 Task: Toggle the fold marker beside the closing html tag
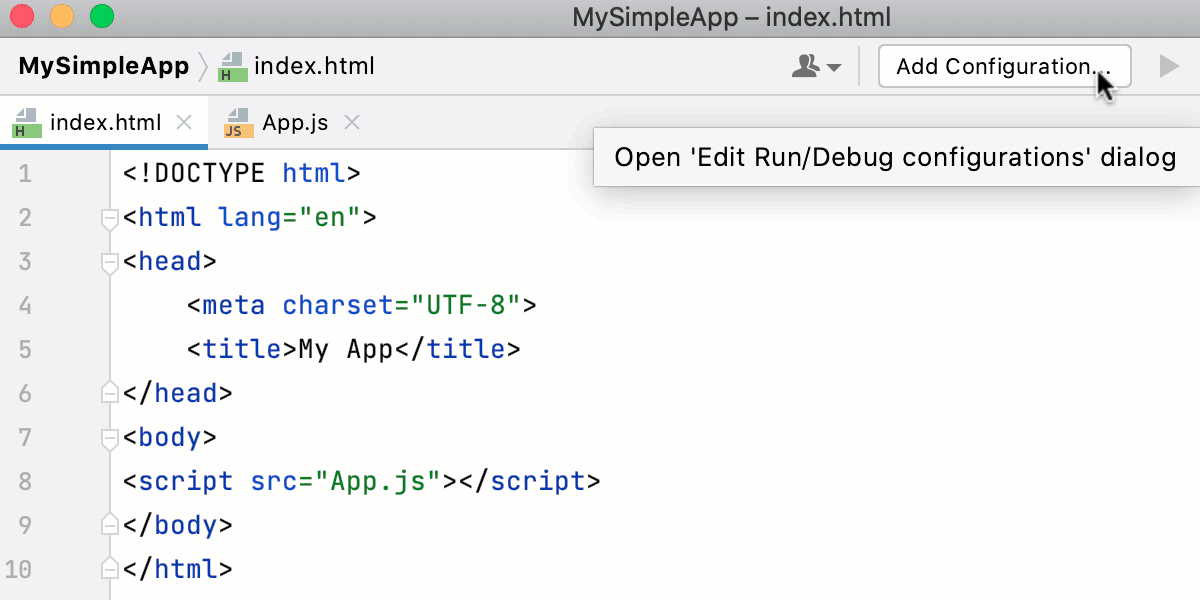[109, 568]
